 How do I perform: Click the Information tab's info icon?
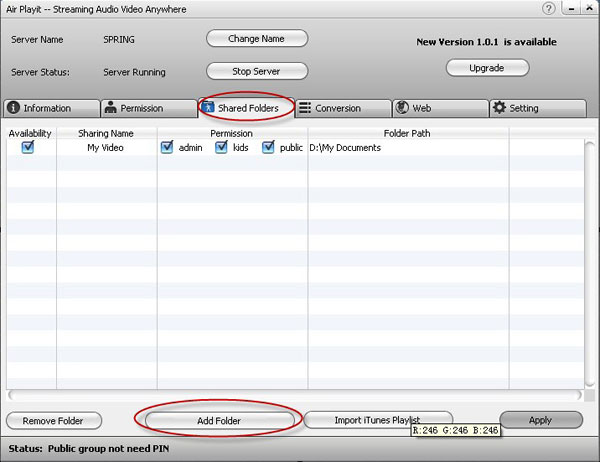click(x=13, y=108)
